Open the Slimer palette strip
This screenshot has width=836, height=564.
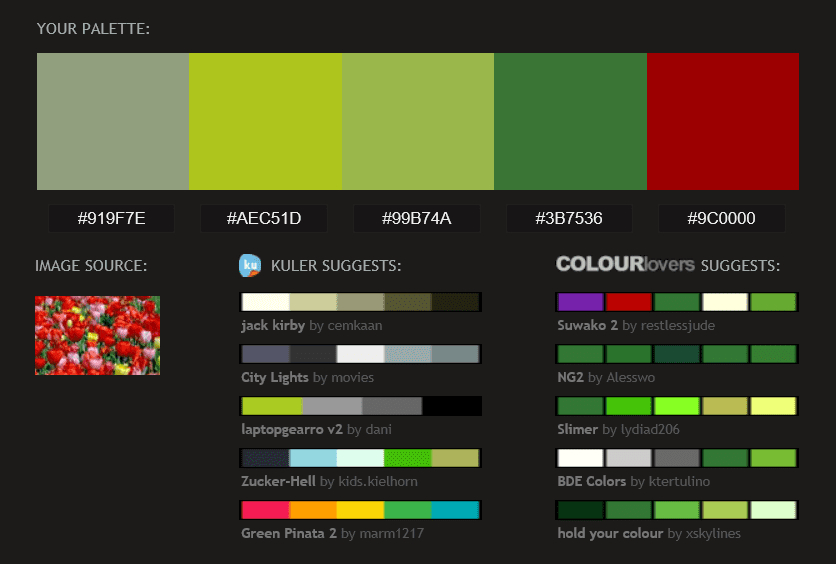(x=677, y=406)
